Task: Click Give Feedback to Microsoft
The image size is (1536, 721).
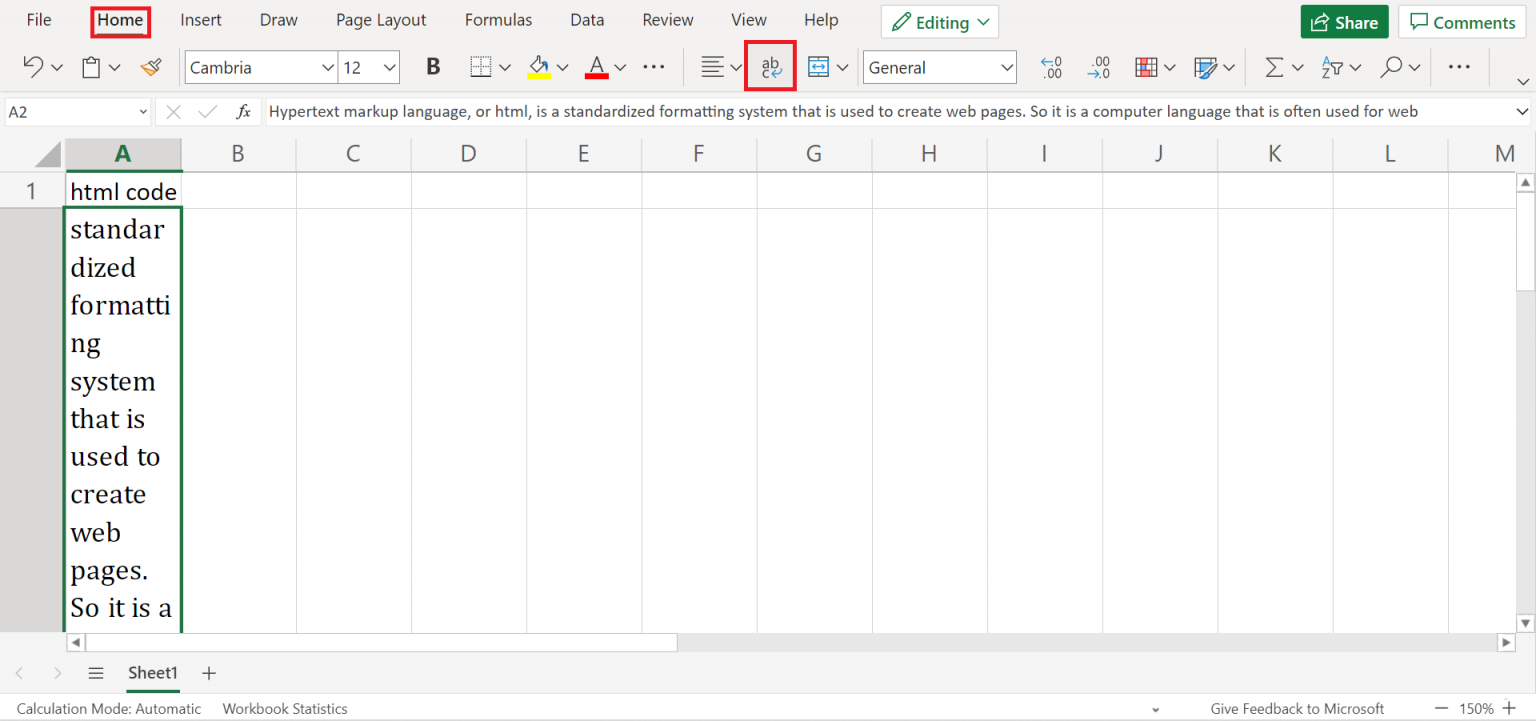Action: pos(1297,708)
